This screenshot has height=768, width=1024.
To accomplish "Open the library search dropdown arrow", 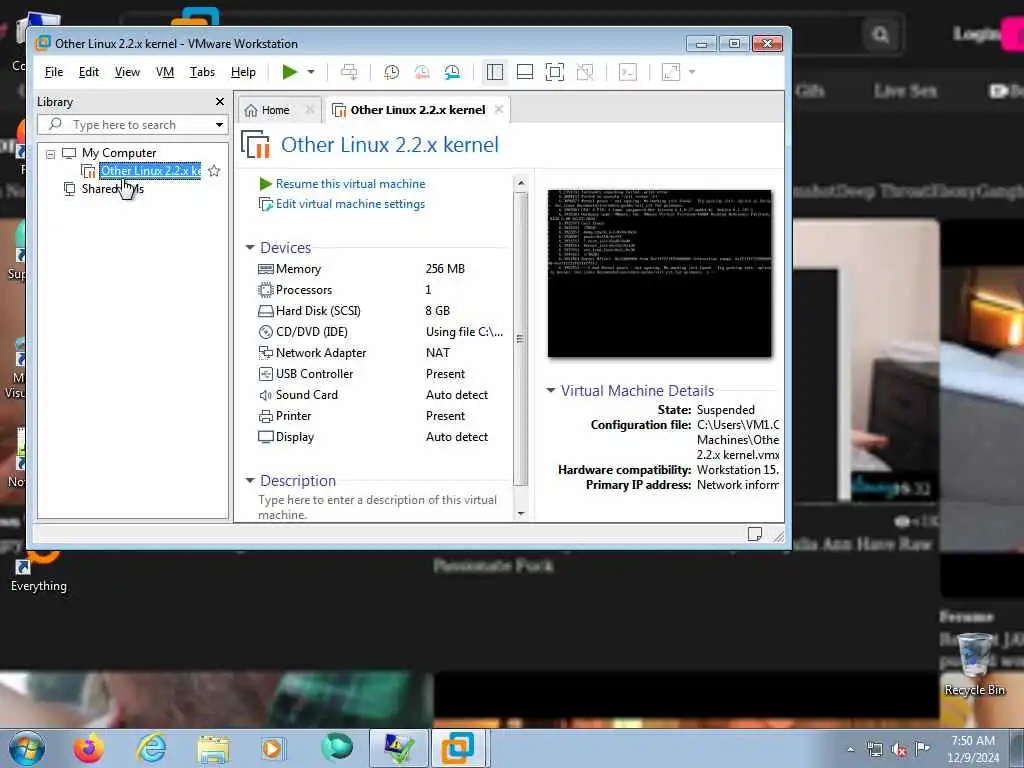I will [219, 125].
